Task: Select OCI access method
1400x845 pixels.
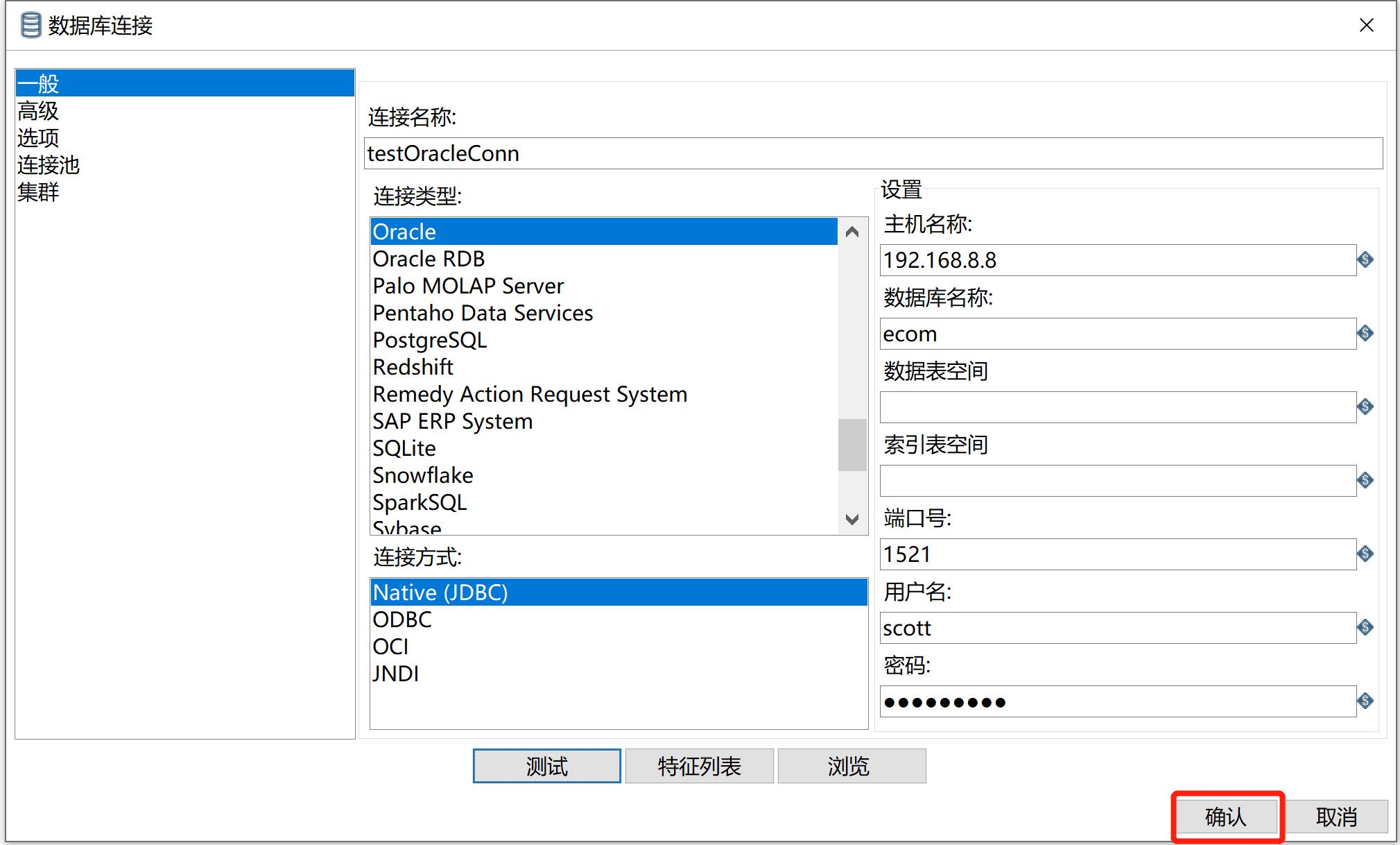Action: pyautogui.click(x=619, y=647)
